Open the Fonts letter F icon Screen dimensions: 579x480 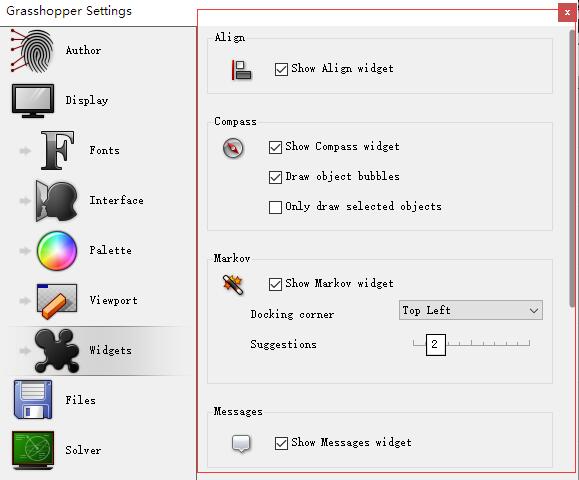tap(57, 150)
